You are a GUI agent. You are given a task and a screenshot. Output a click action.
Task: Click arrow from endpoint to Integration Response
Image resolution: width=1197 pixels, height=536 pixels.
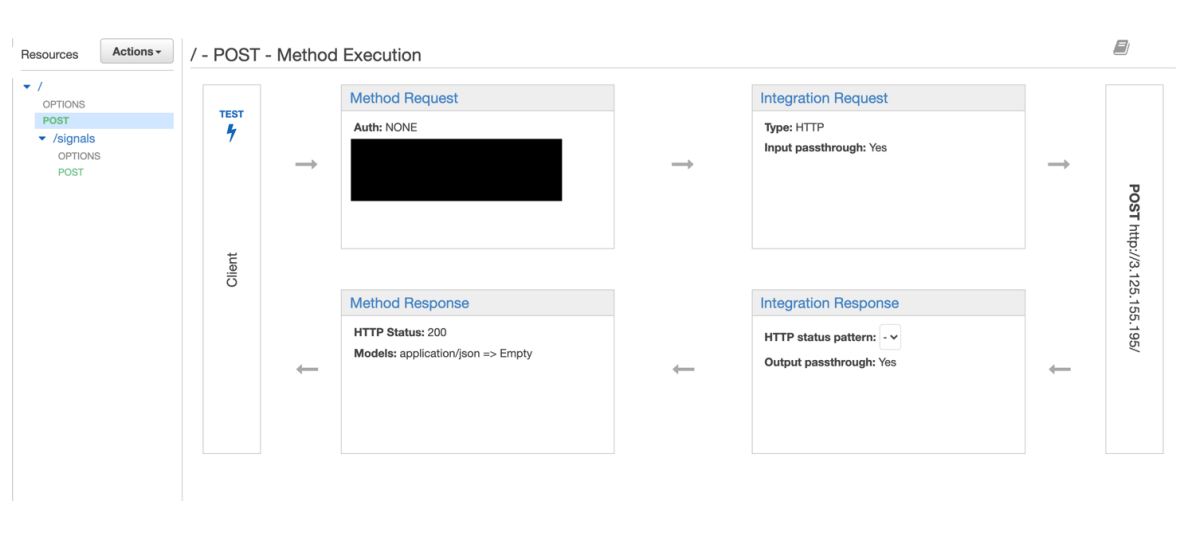1060,370
